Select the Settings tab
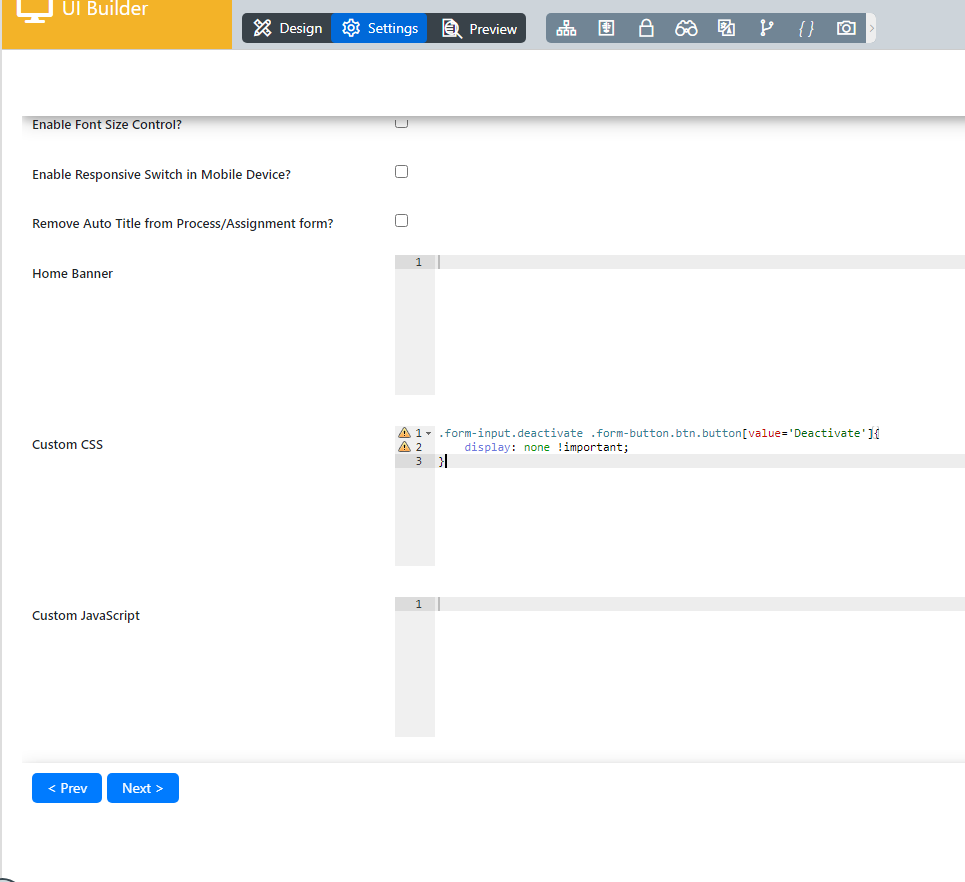Screen dimensions: 965x882 click(380, 28)
